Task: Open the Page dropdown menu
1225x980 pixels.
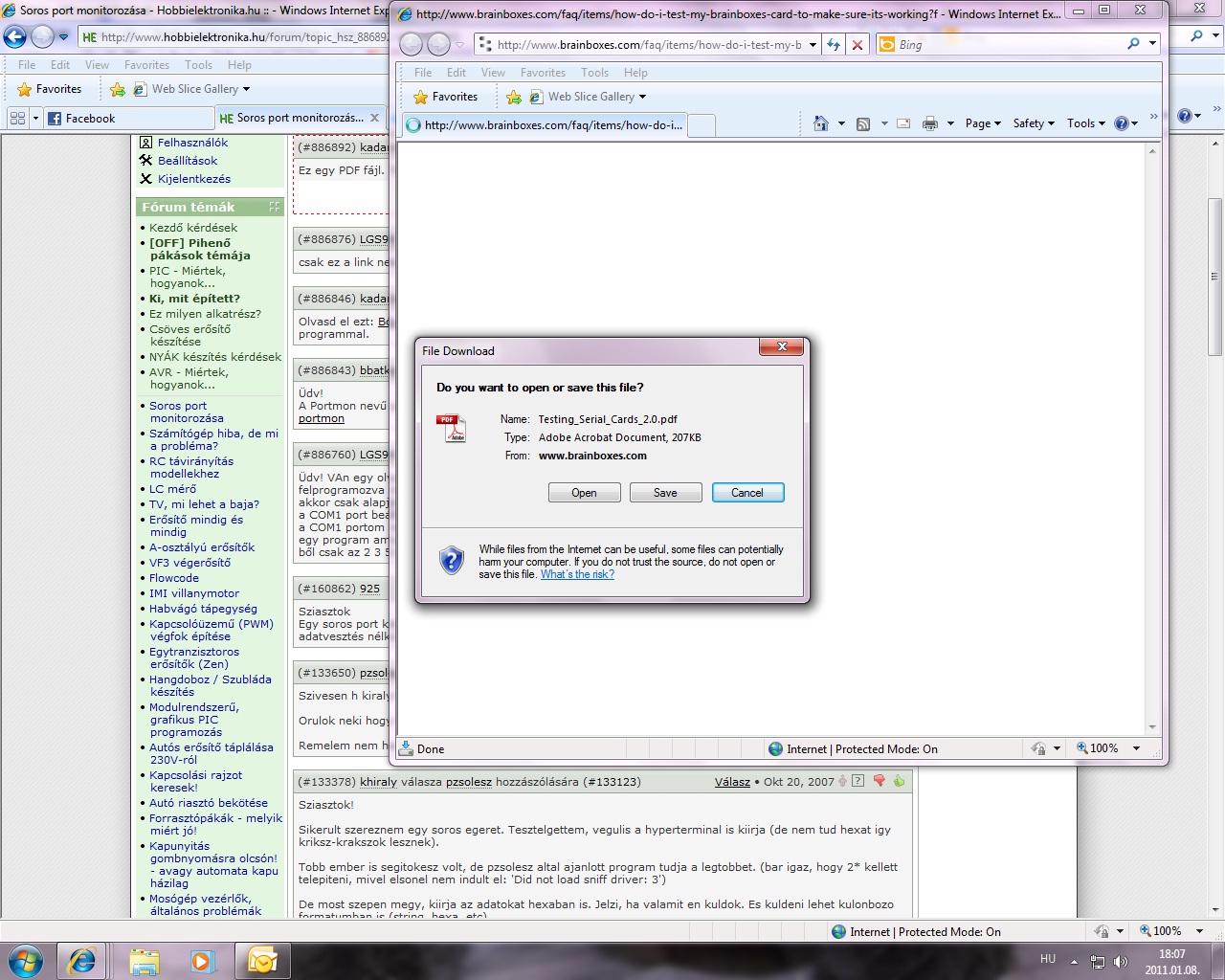Action: tap(983, 123)
